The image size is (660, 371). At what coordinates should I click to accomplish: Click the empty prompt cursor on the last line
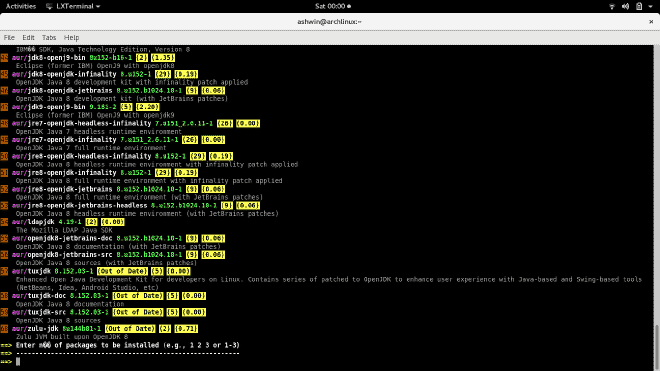coord(18,361)
